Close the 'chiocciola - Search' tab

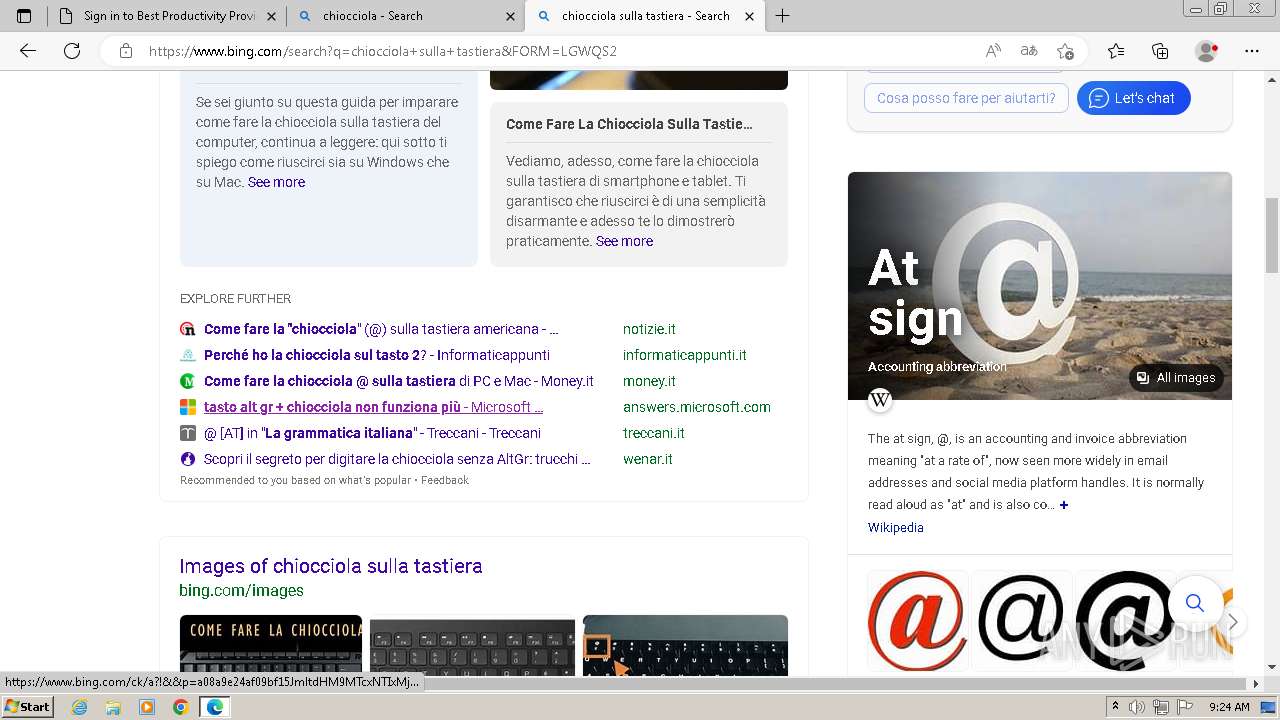pyautogui.click(x=511, y=16)
